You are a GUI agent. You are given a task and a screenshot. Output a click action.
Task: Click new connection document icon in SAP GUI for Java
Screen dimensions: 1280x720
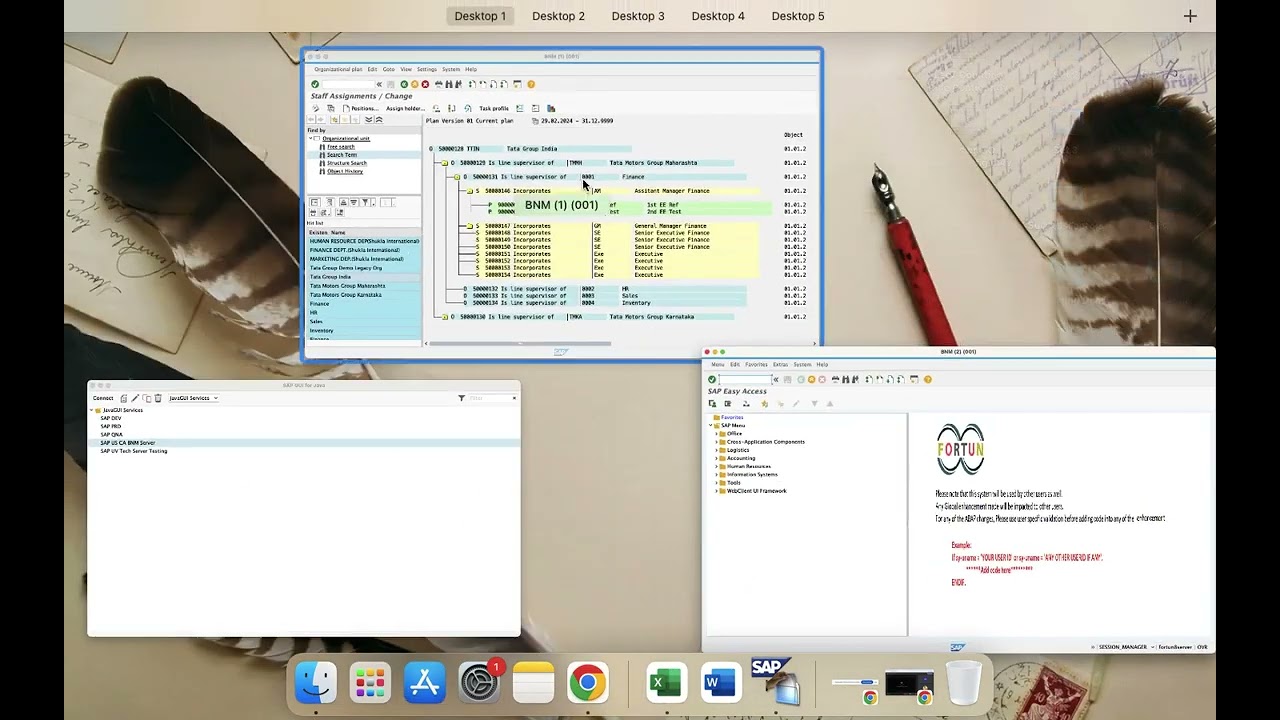coord(124,398)
